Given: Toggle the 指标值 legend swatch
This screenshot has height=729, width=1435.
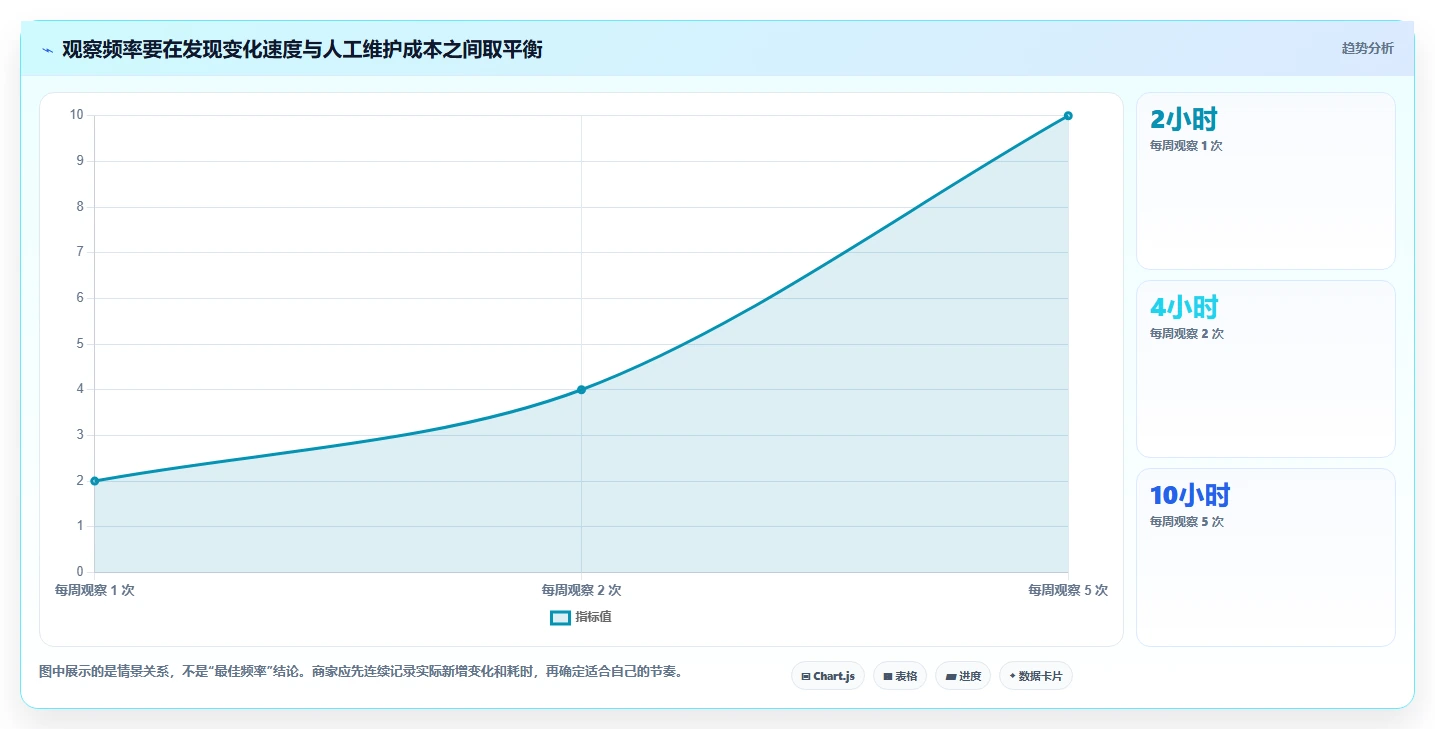Looking at the screenshot, I should 560,617.
